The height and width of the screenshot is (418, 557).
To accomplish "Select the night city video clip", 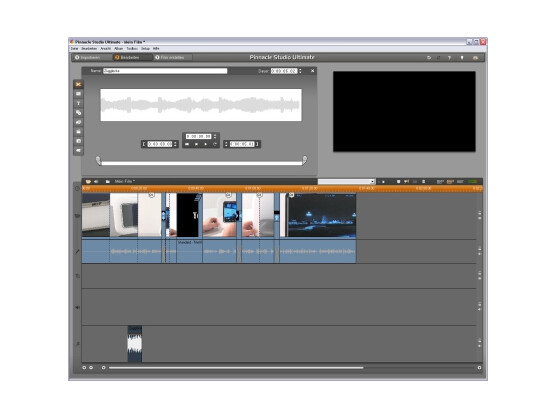I will 318,215.
